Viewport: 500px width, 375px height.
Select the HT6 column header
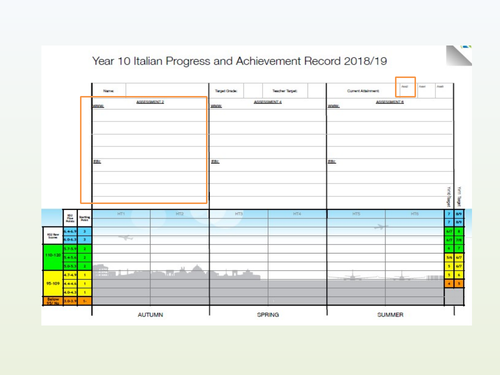pos(415,214)
